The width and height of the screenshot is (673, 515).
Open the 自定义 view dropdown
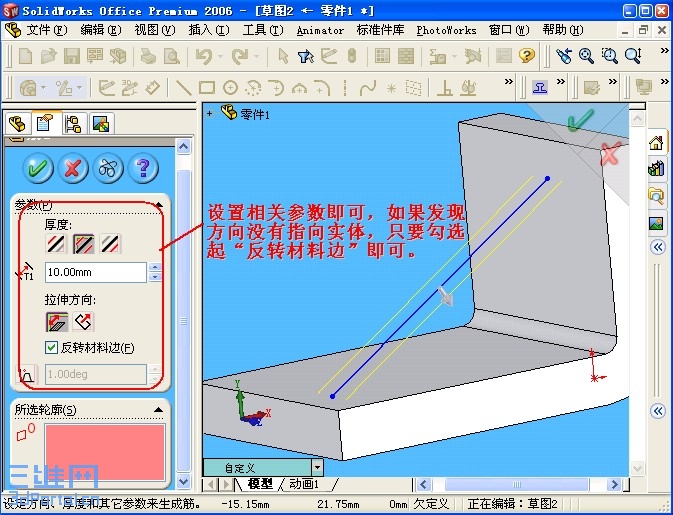click(318, 467)
